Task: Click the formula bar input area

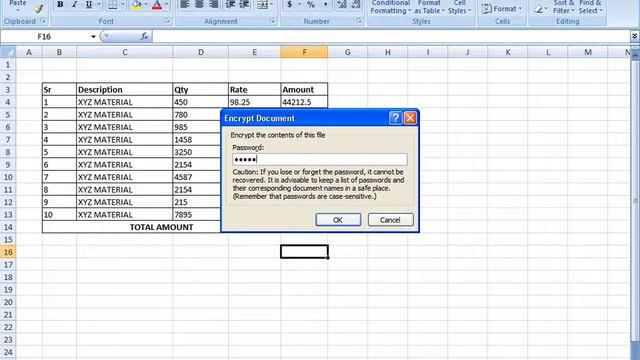Action: tap(391, 36)
